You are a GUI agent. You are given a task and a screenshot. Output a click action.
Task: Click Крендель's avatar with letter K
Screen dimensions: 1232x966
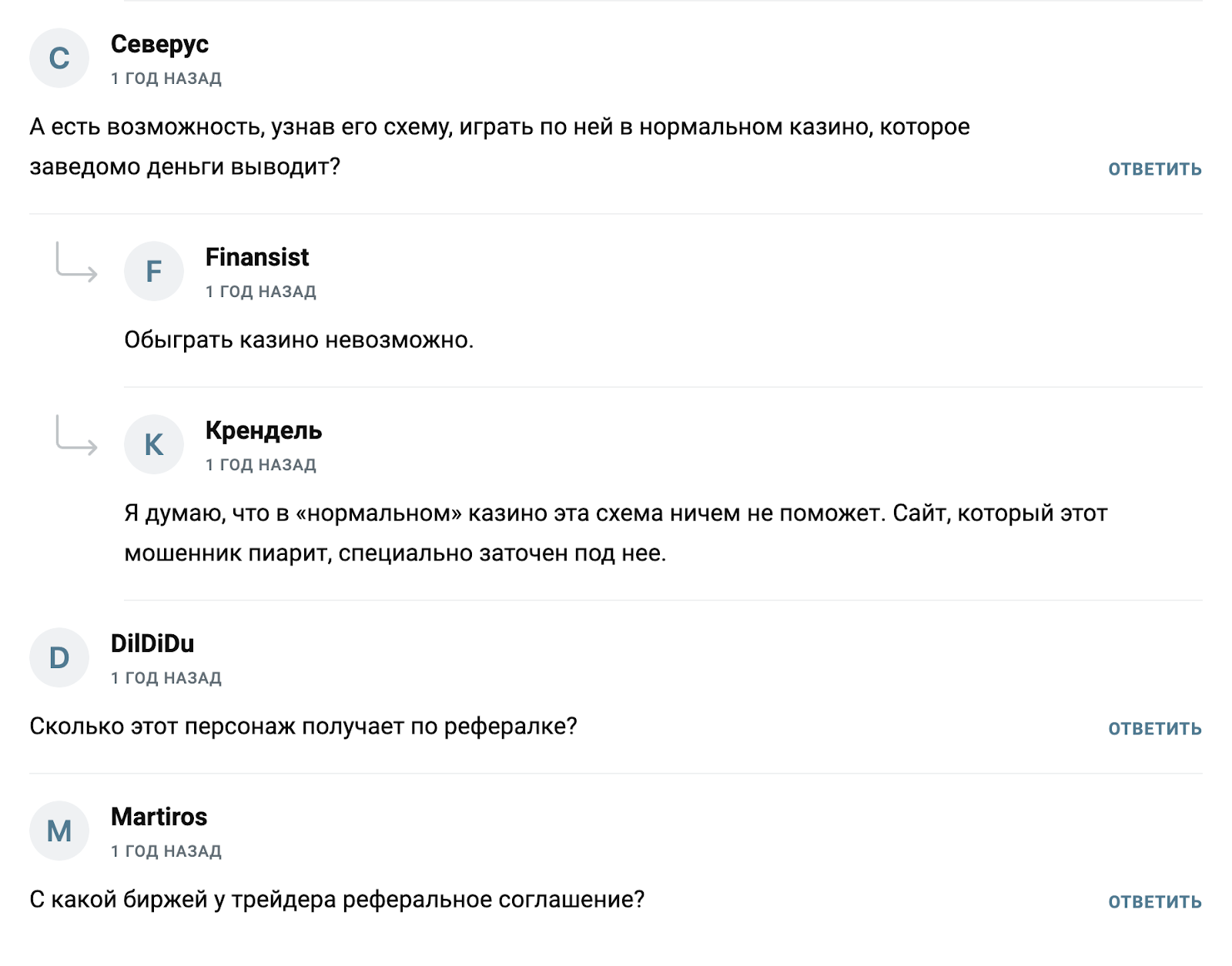pyautogui.click(x=155, y=444)
